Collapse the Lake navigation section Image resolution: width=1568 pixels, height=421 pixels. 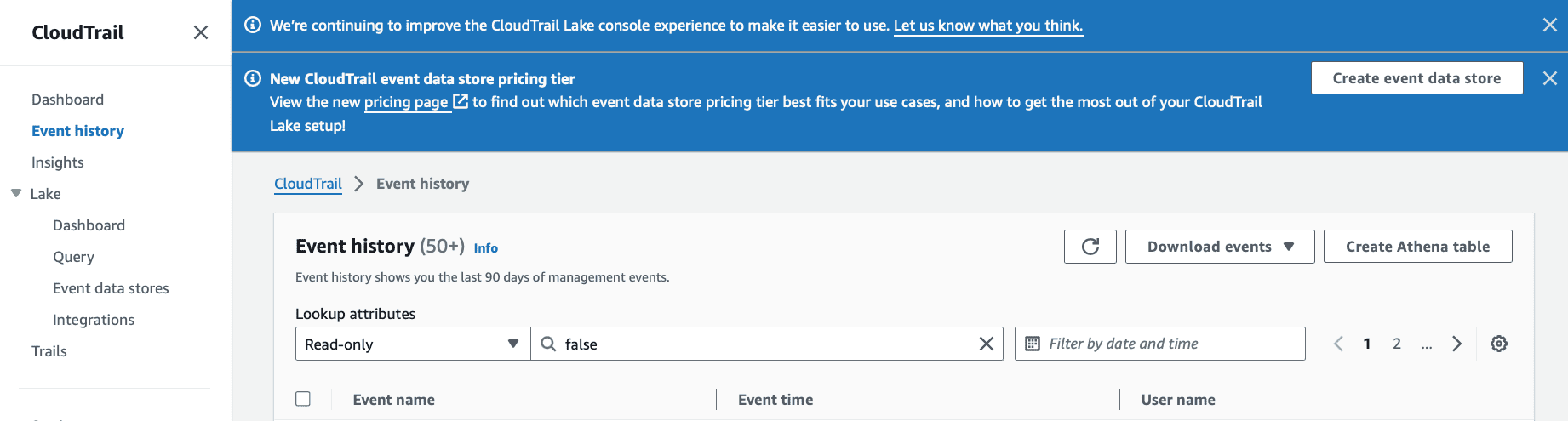pyautogui.click(x=16, y=193)
